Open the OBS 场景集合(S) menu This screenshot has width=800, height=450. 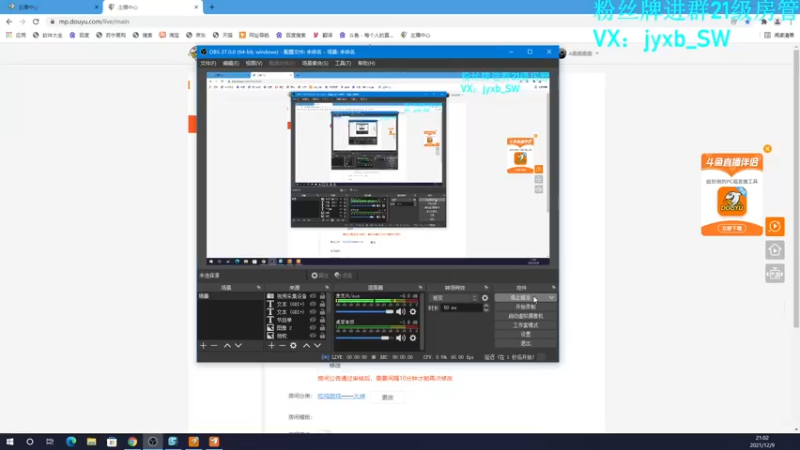[315, 63]
